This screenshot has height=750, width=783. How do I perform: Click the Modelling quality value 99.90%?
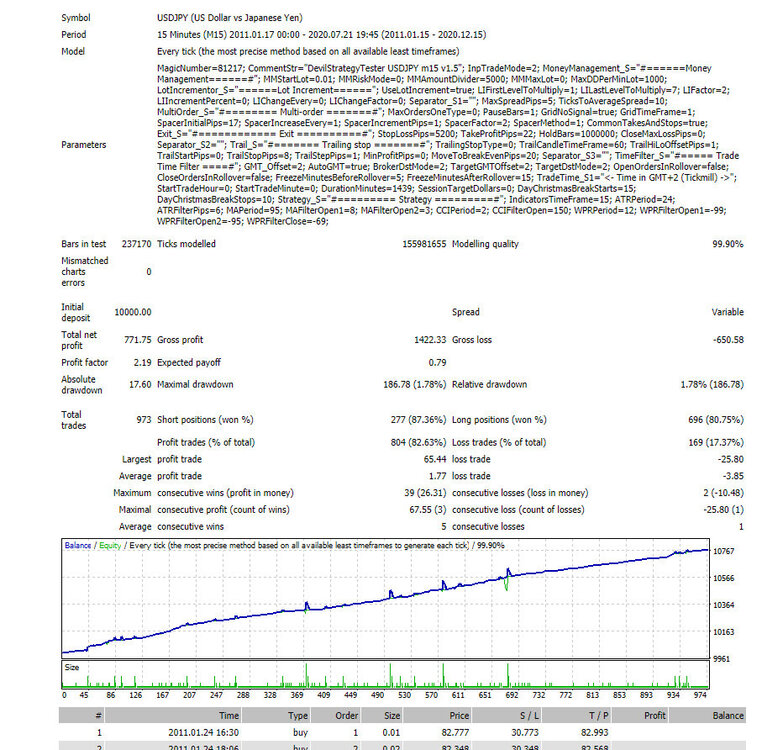pyautogui.click(x=728, y=244)
